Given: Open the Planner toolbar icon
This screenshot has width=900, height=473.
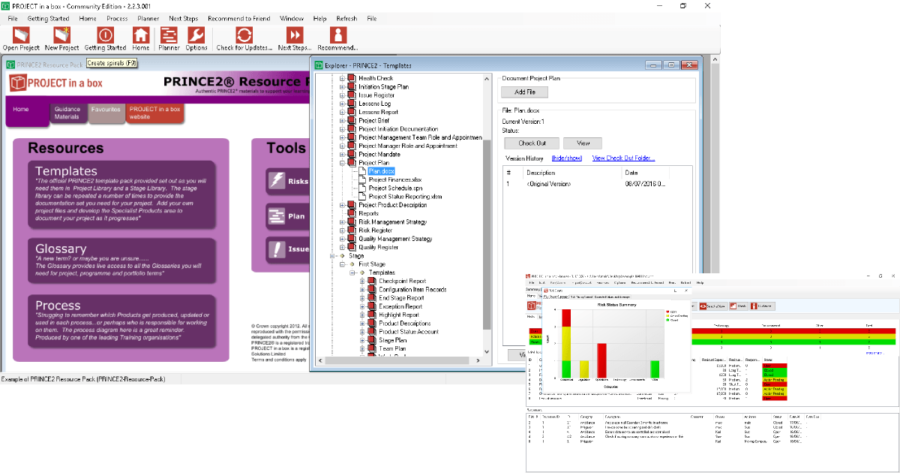Looking at the screenshot, I should point(169,35).
